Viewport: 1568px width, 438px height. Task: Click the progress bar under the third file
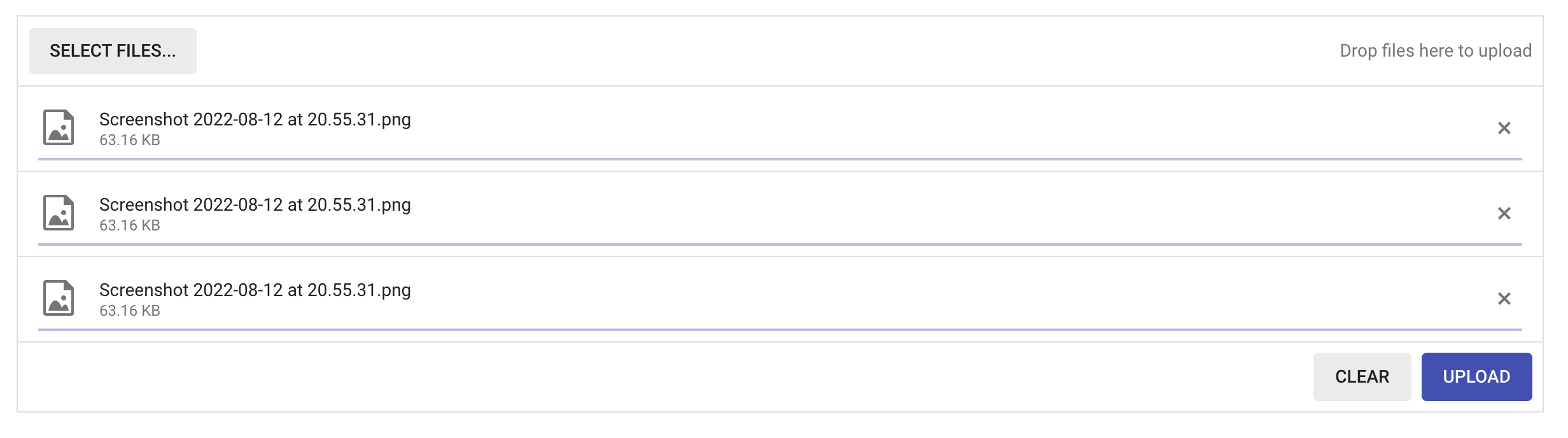point(780,329)
